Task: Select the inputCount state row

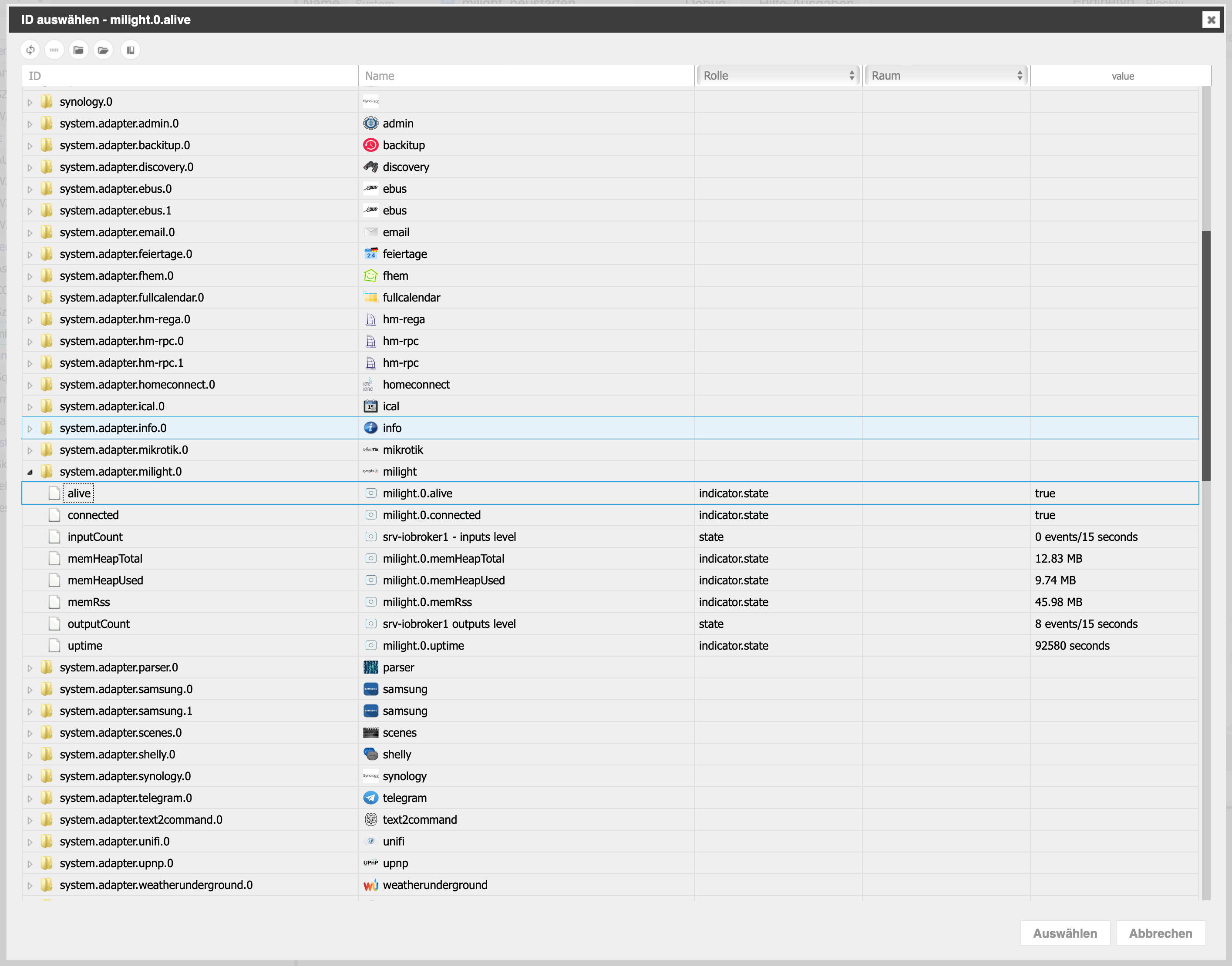Action: (x=610, y=537)
